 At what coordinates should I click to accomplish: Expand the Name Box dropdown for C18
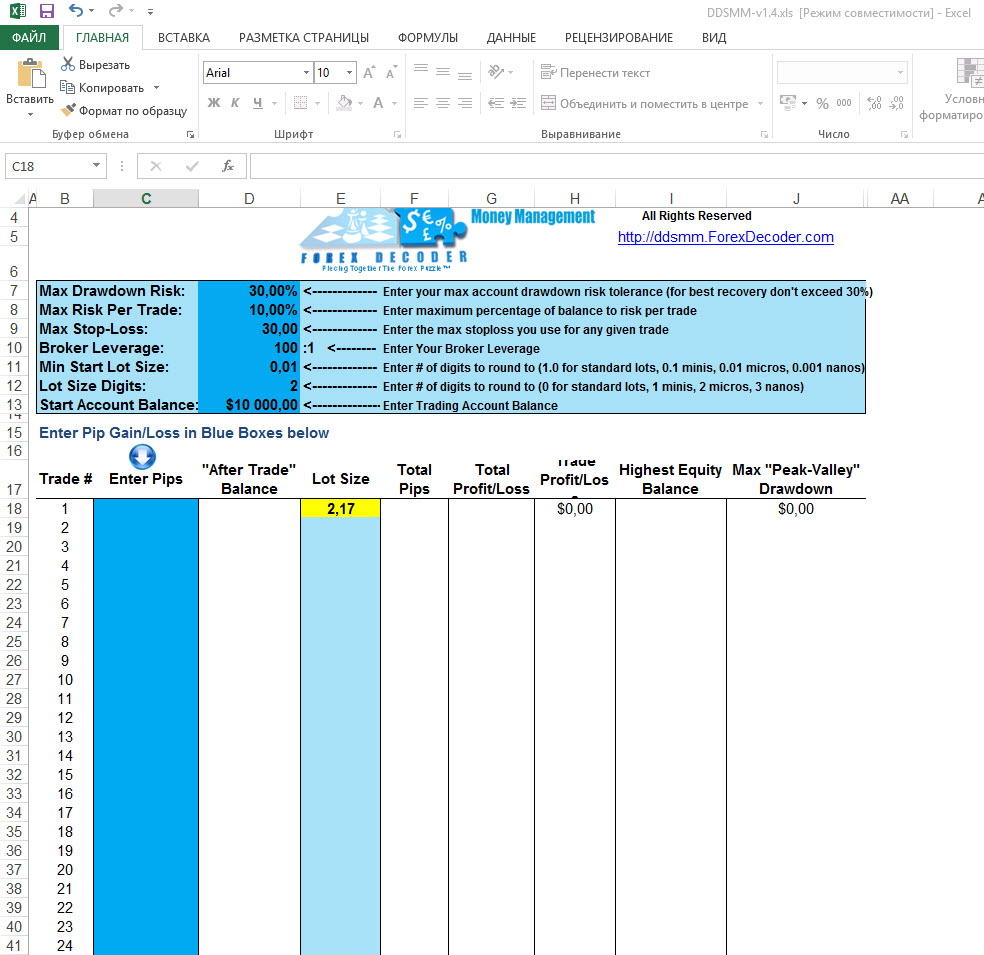point(97,166)
